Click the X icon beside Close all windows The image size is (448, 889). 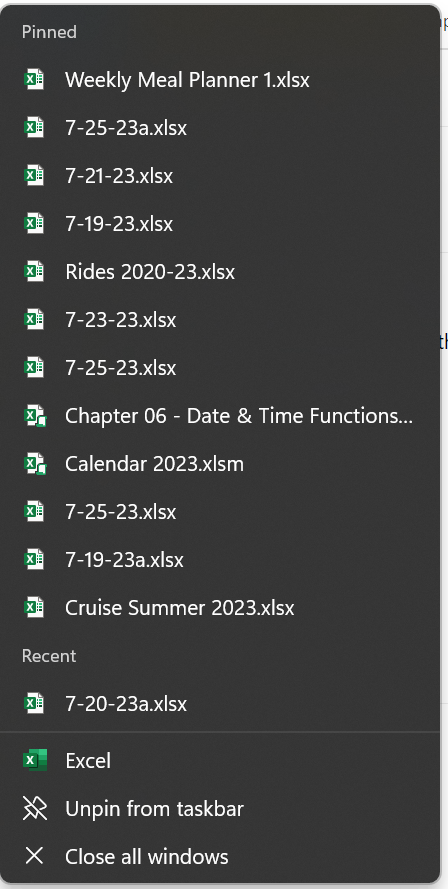(x=35, y=856)
